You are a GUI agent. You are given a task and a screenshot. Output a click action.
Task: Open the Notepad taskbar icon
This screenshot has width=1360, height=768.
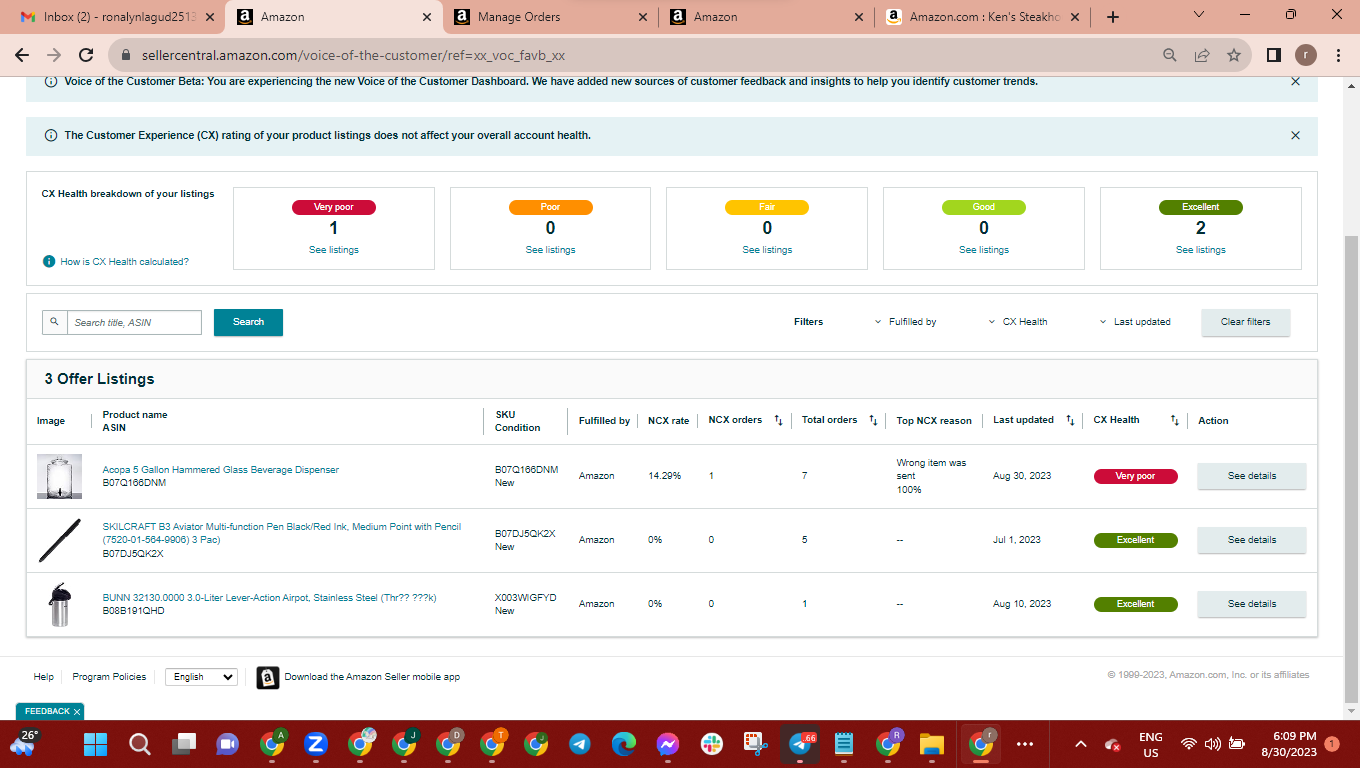pos(844,744)
